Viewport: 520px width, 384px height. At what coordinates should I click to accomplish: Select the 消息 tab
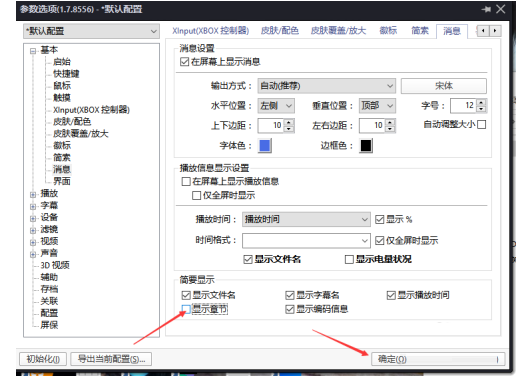point(452,31)
